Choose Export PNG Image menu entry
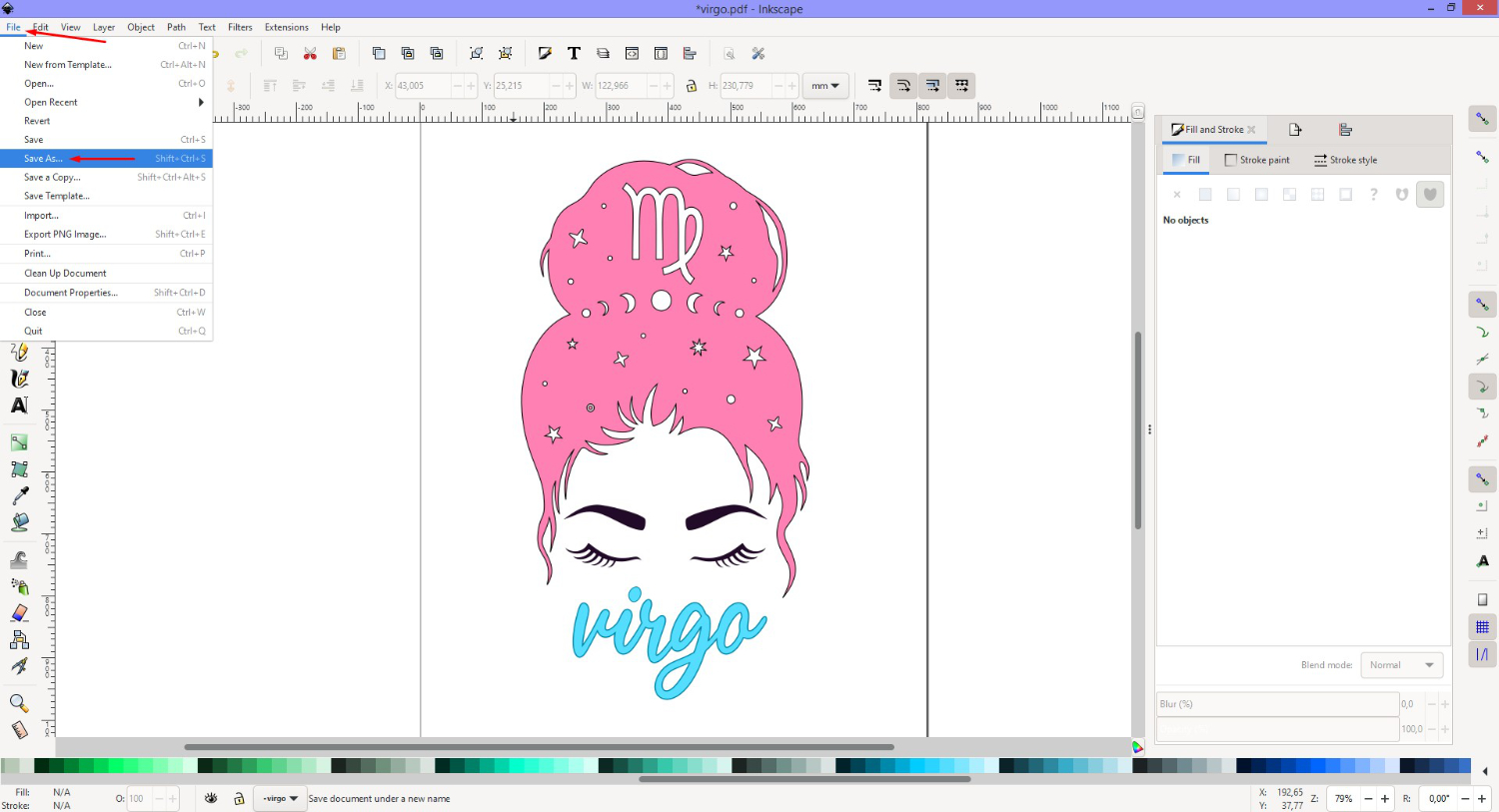Screen dimensions: 1499x812 pos(106,234)
